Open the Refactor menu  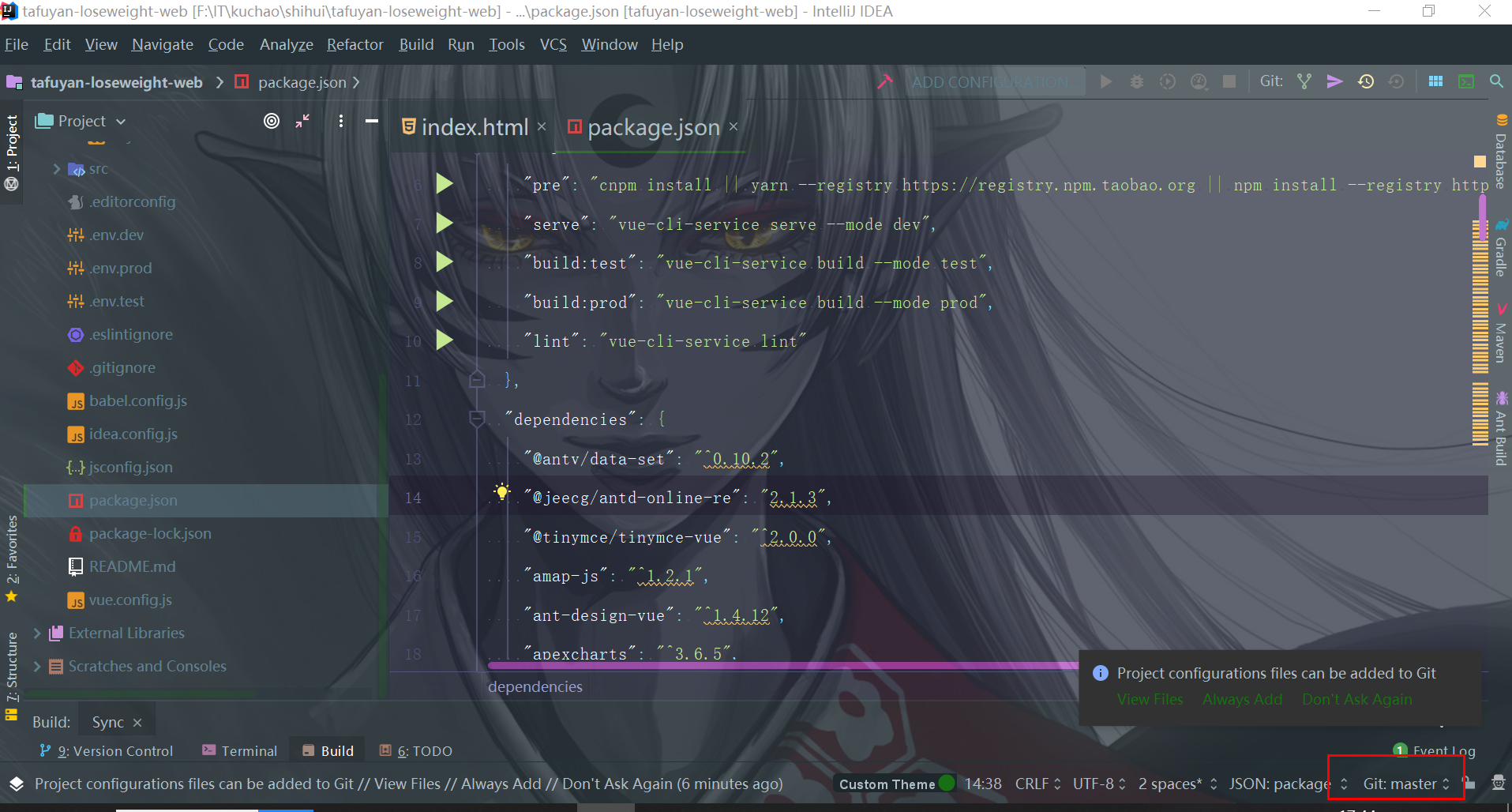tap(355, 44)
